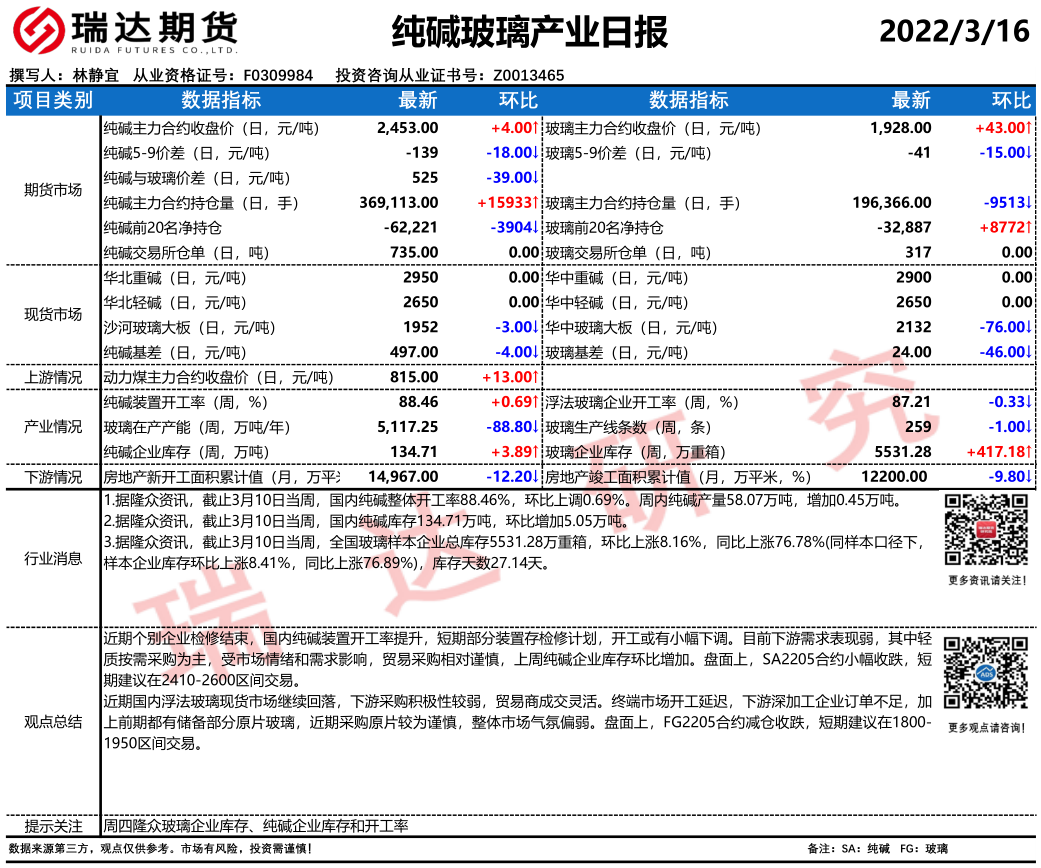This screenshot has height=868, width=1041.
Task: Click the 现货市场 row category label
Action: tap(53, 314)
